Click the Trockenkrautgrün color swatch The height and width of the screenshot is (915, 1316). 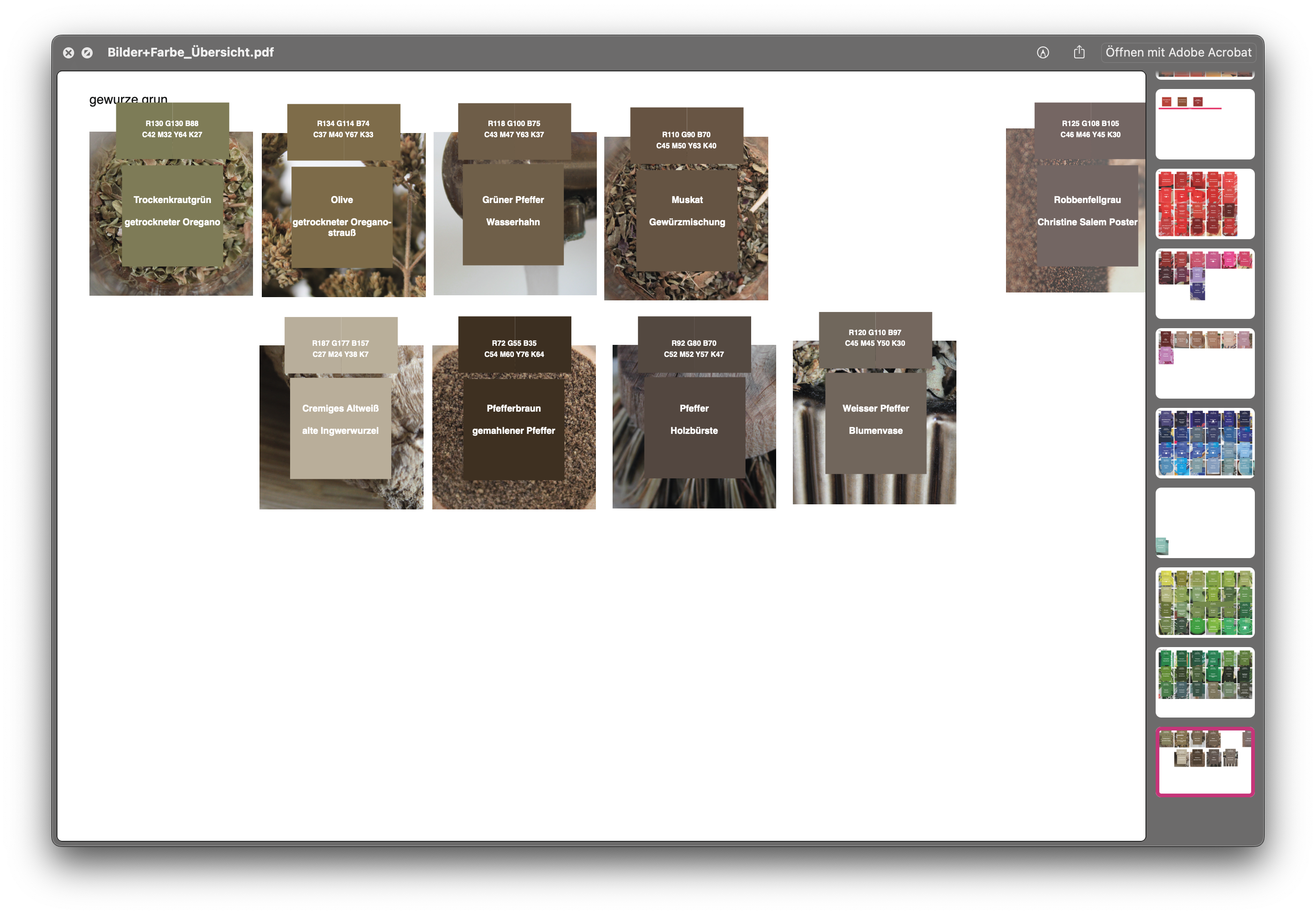(172, 216)
